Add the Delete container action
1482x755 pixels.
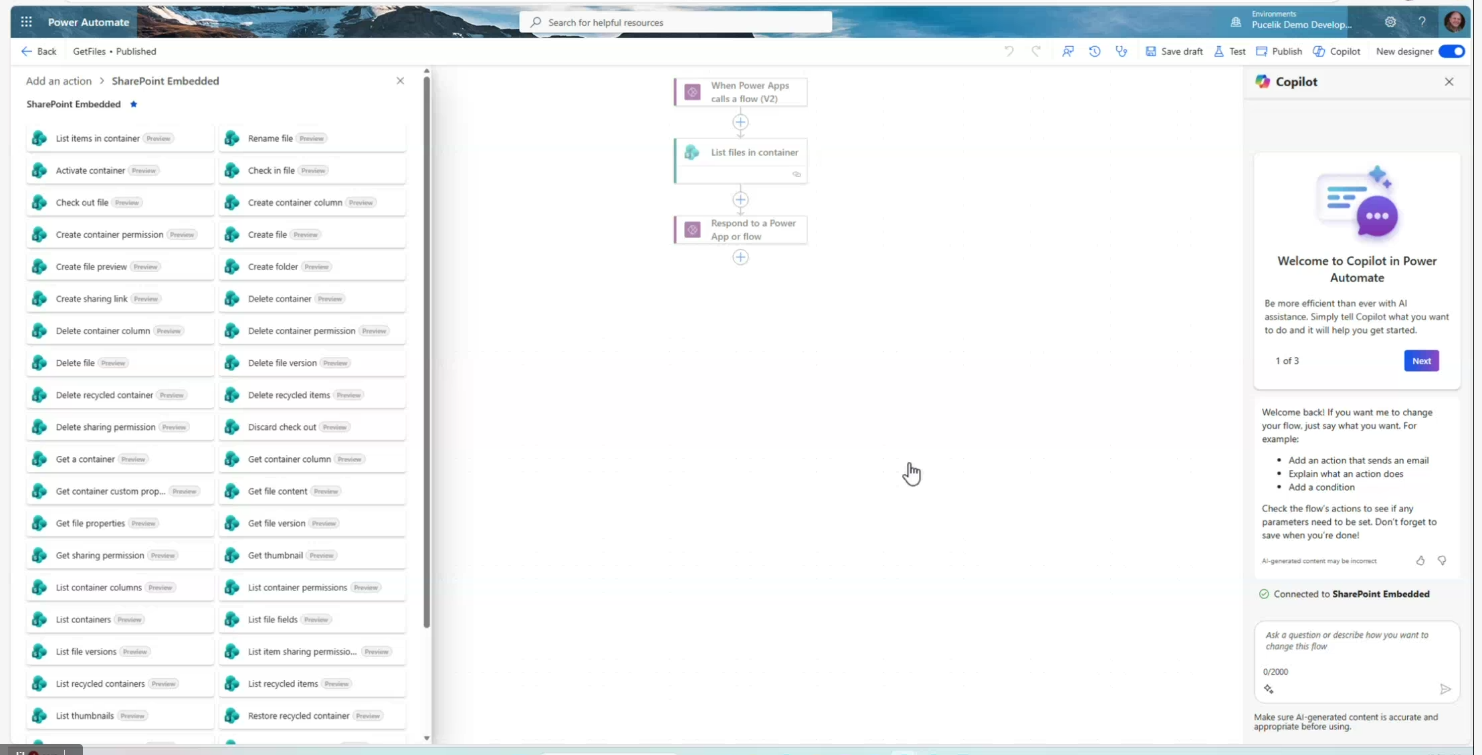(312, 299)
